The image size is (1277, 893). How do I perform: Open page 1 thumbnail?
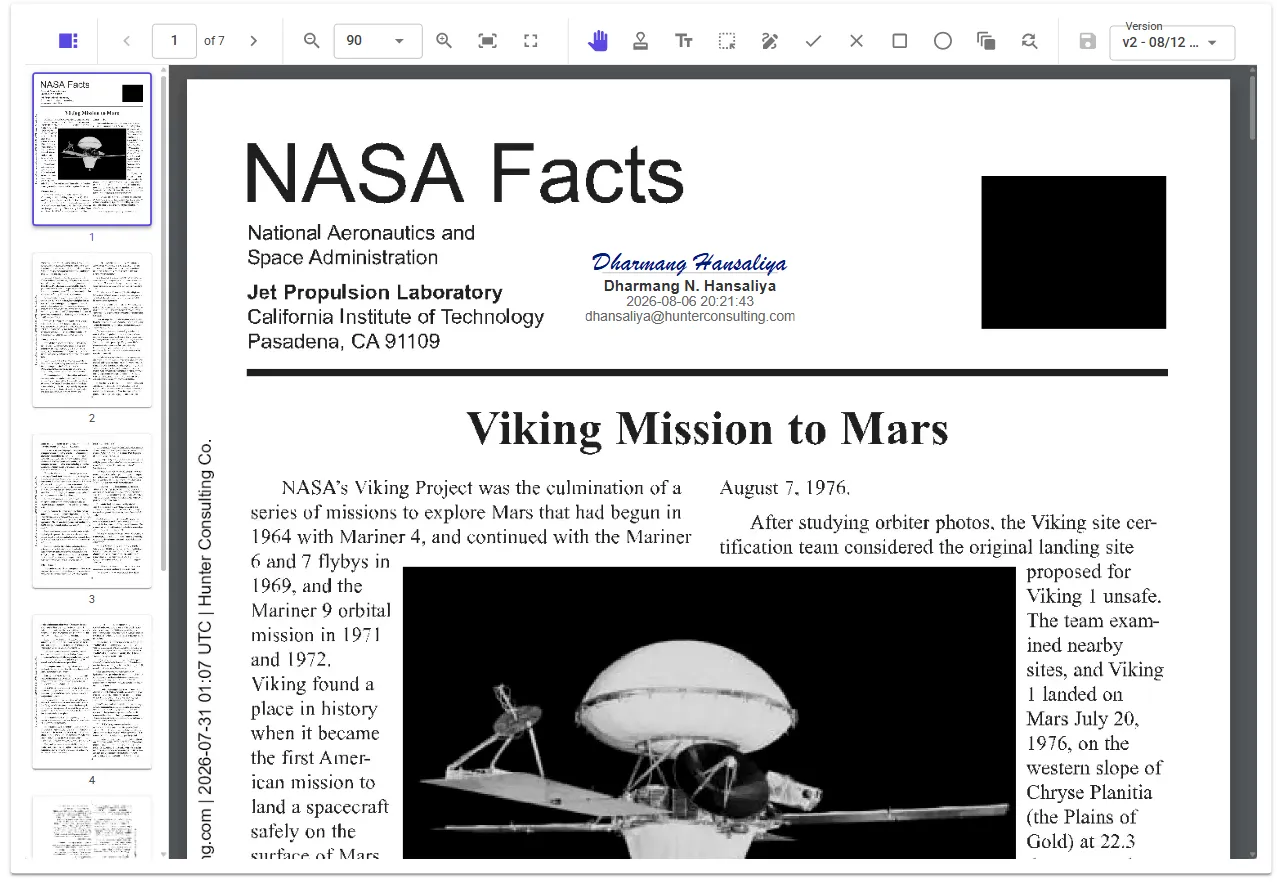coord(92,149)
